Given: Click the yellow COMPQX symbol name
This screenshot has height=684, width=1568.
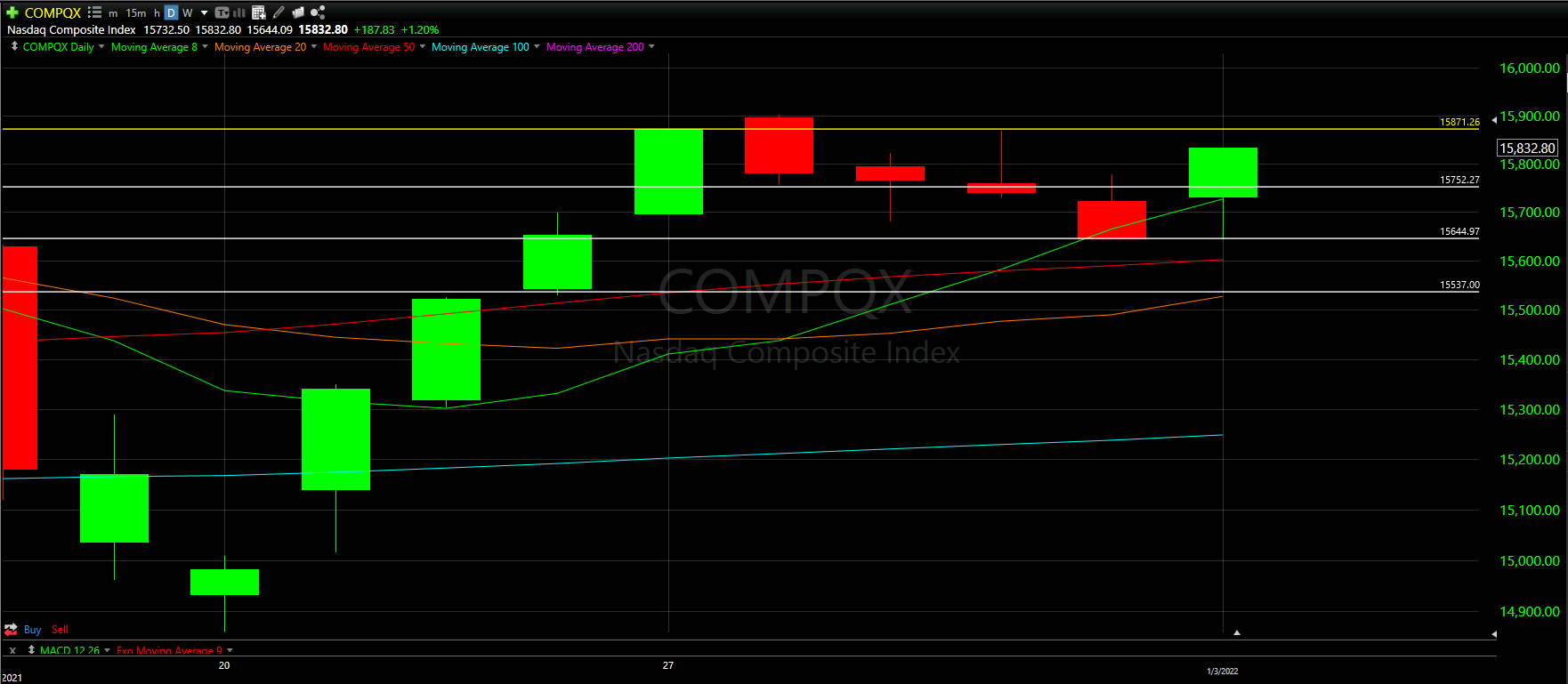Looking at the screenshot, I should click(x=53, y=12).
